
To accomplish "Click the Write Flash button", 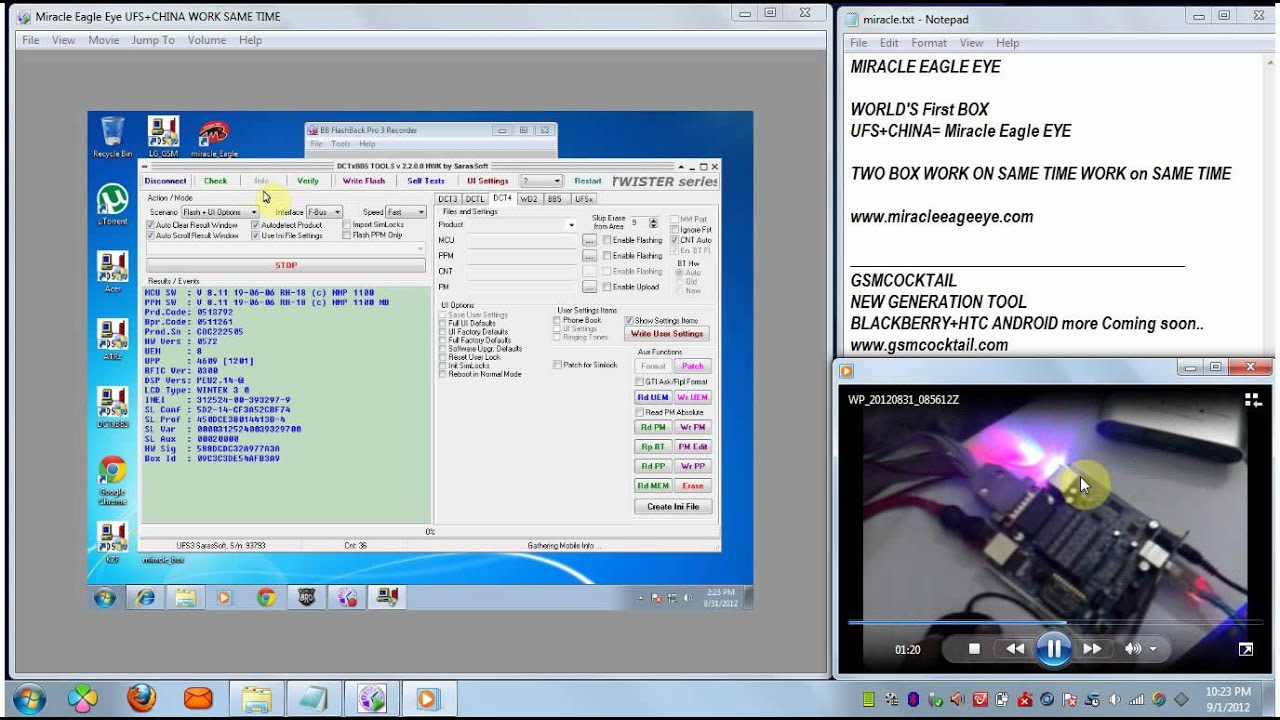I will 364,181.
